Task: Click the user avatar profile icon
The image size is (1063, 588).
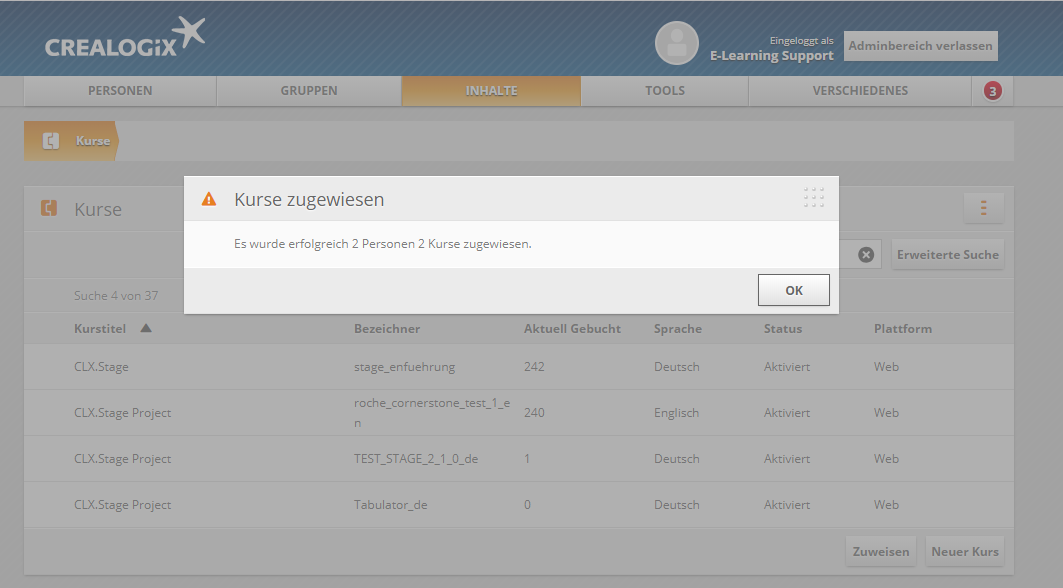Action: coord(676,43)
